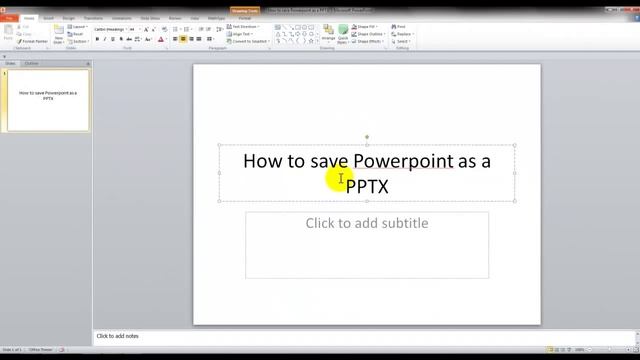Open the Arrange menu
The height and width of the screenshot is (360, 640).
pos(329,34)
